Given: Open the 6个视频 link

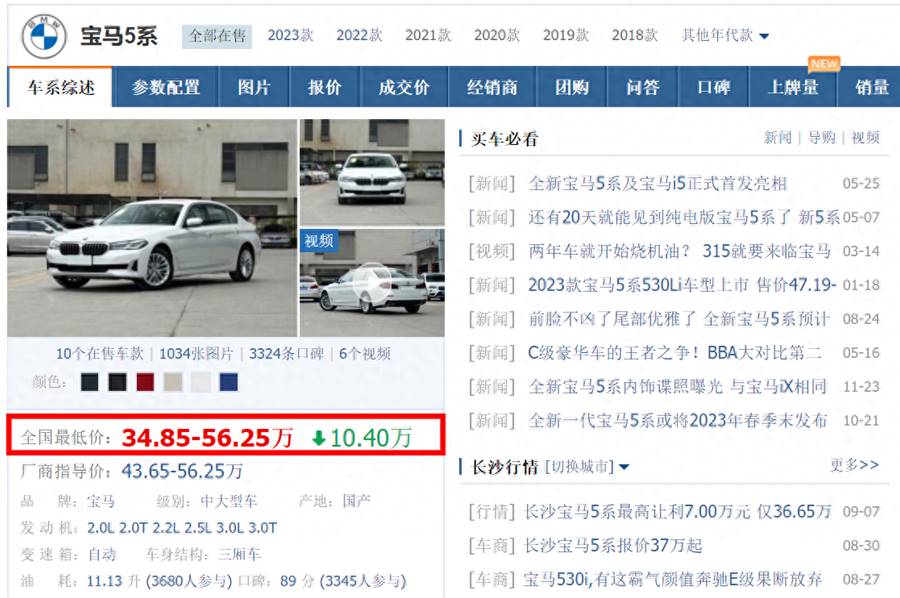Looking at the screenshot, I should pos(365,354).
